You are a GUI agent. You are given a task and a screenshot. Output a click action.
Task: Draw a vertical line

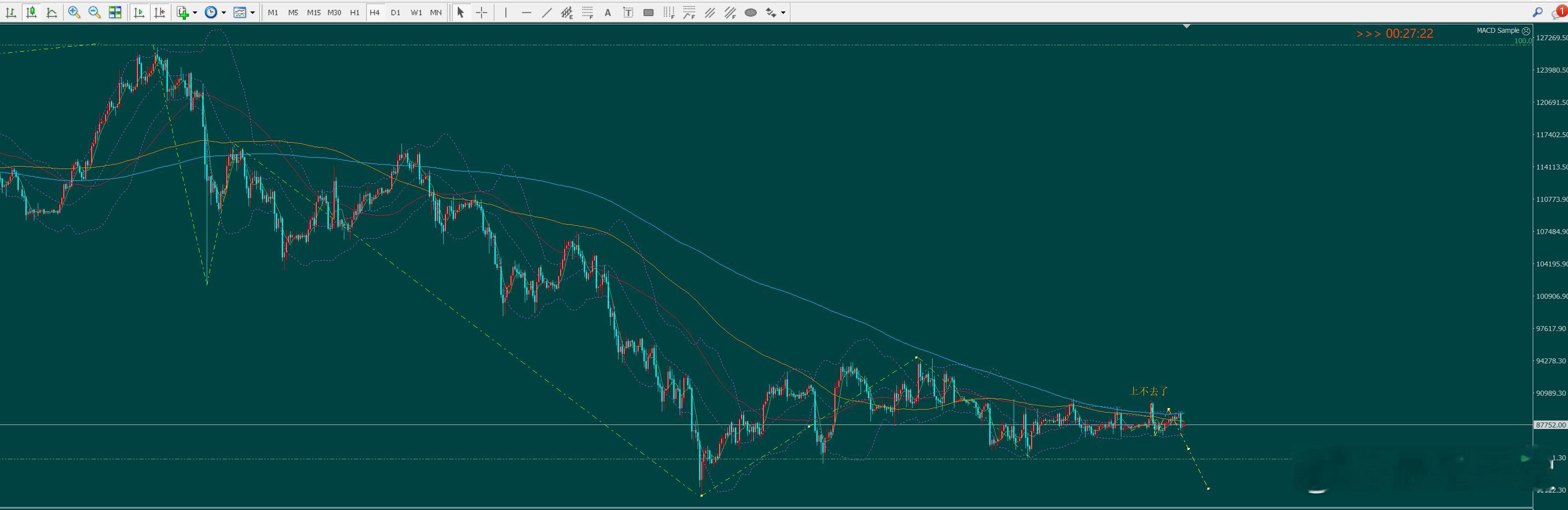506,12
